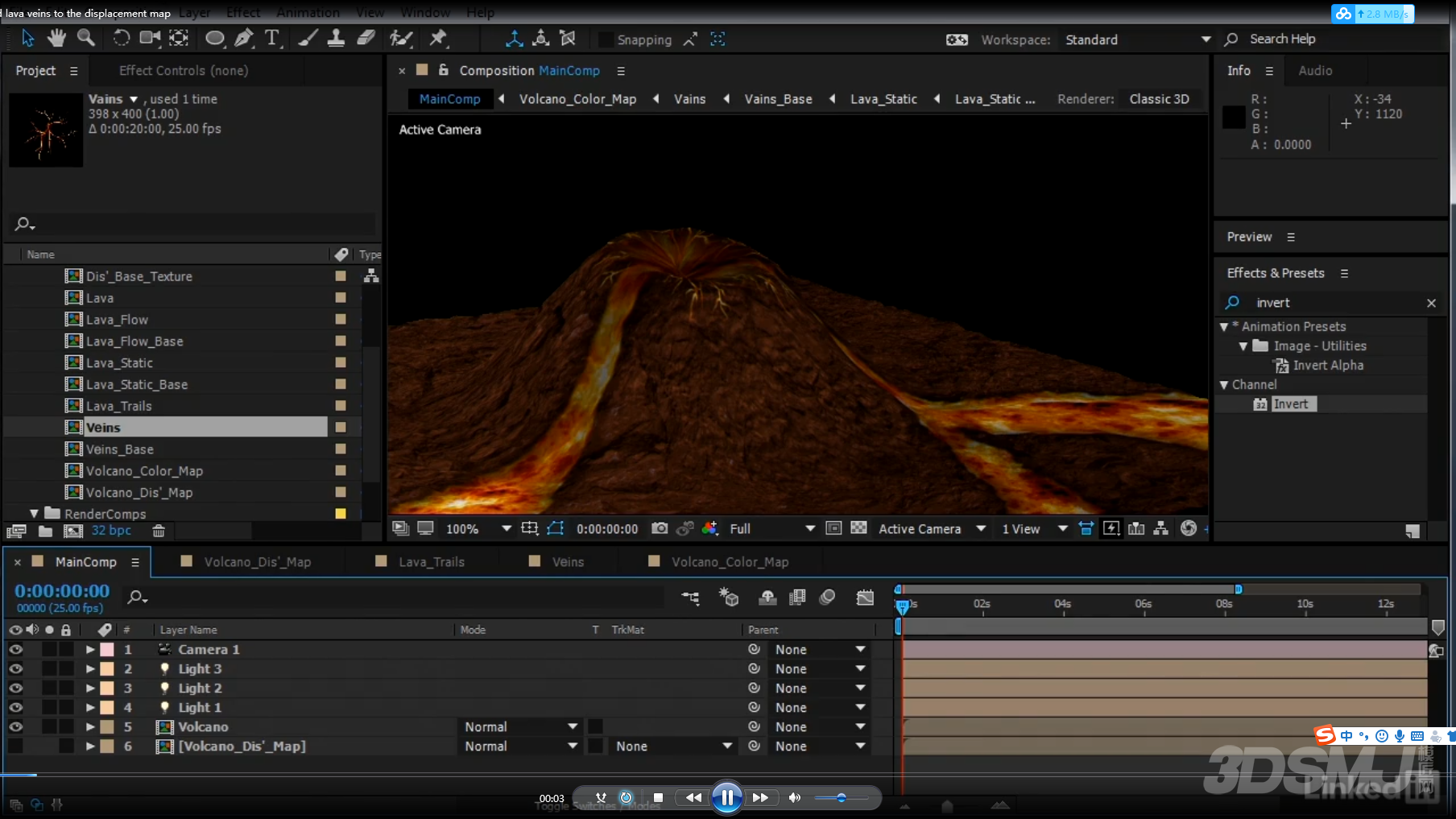This screenshot has width=1456, height=819.
Task: Clear the invert effects search
Action: [x=1431, y=303]
